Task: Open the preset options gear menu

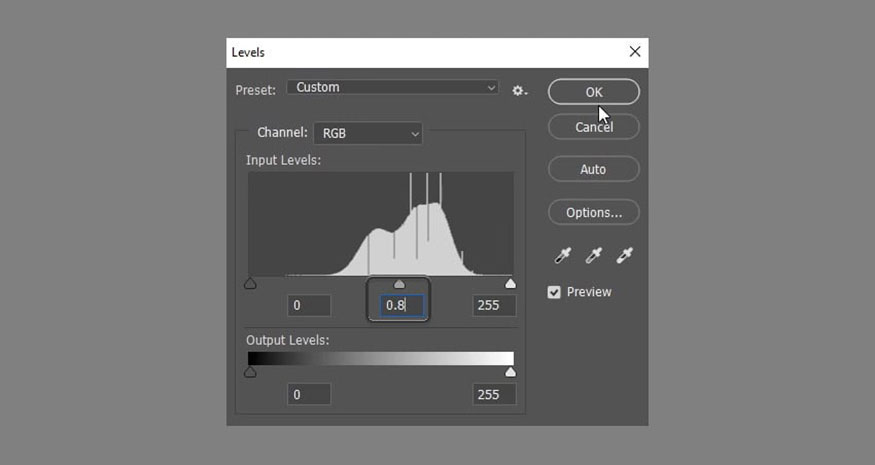Action: (520, 90)
